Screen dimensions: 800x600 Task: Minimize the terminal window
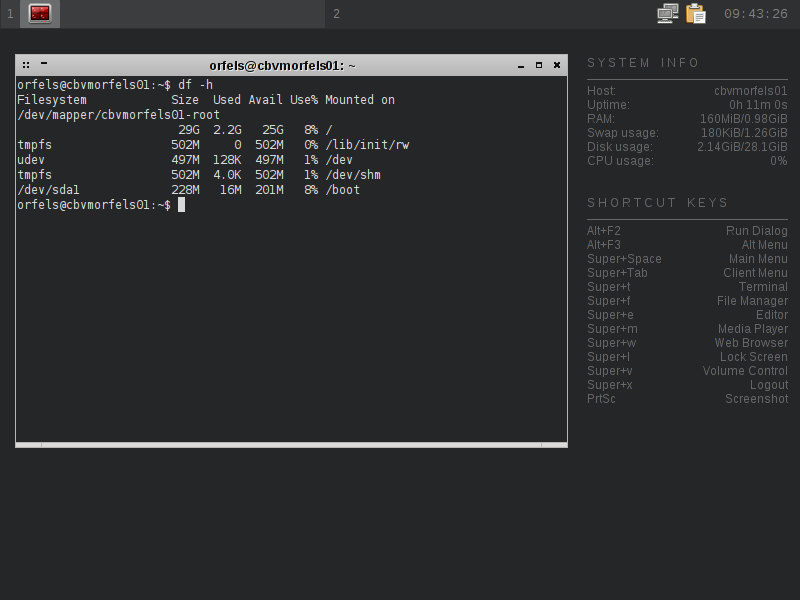521,66
